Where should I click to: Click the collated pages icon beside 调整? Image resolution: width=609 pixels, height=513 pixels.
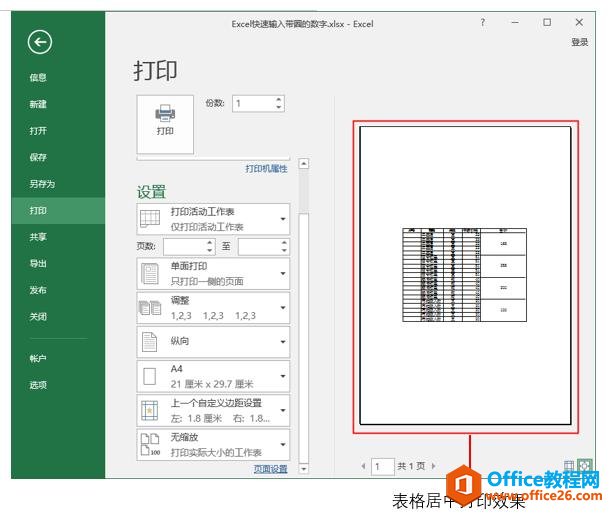150,308
